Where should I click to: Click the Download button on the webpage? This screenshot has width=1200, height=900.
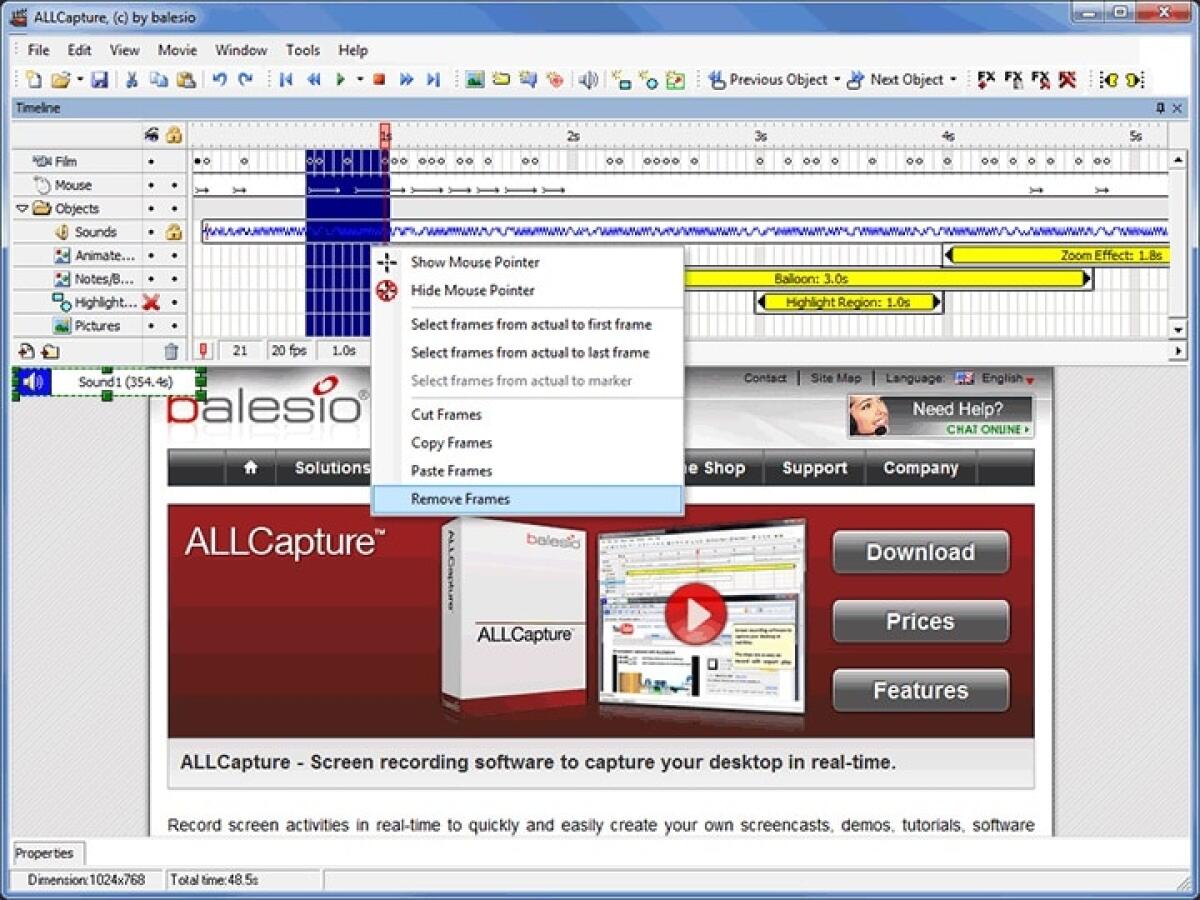pos(919,552)
